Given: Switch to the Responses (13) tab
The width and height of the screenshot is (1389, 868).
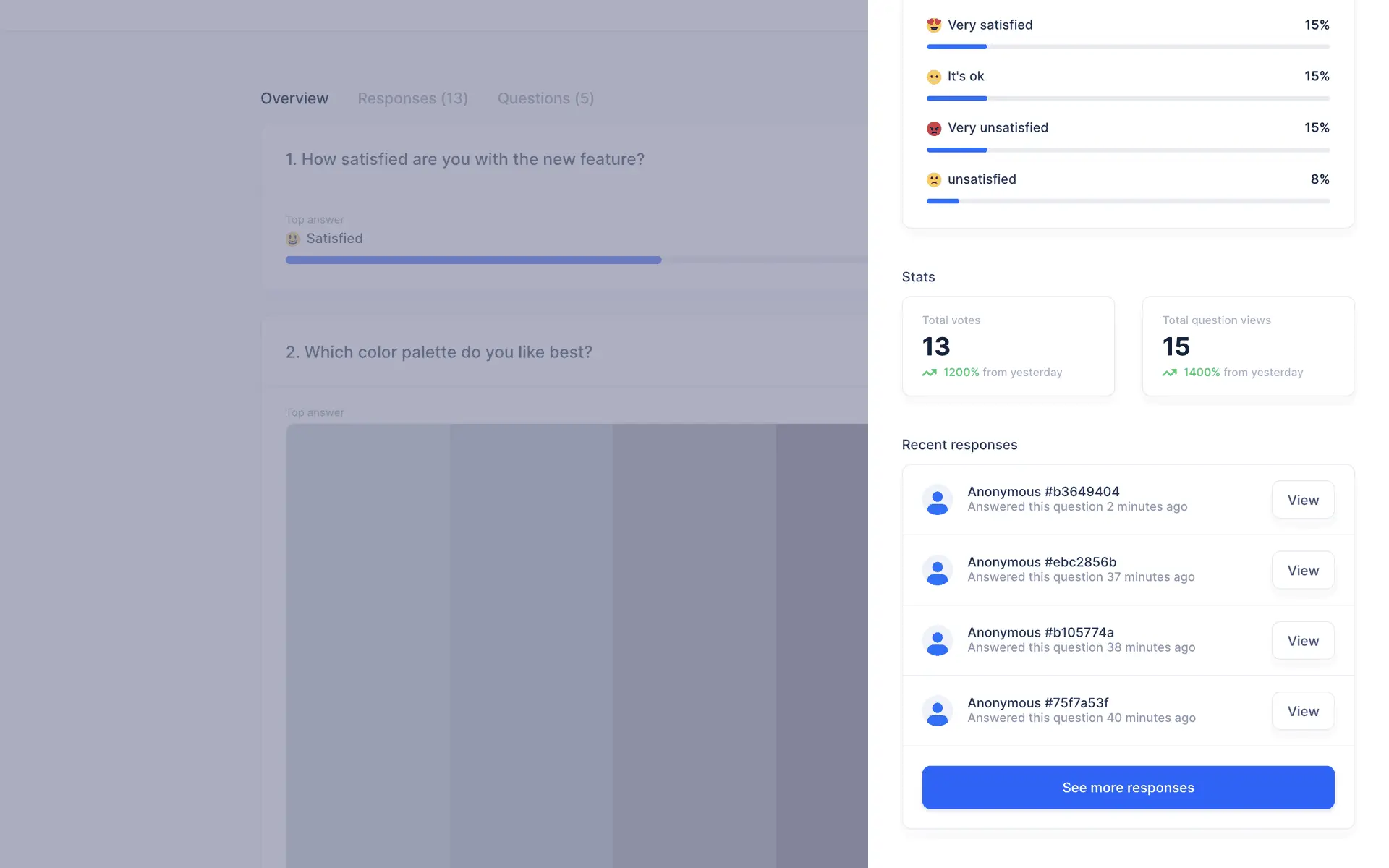Looking at the screenshot, I should pyautogui.click(x=412, y=98).
